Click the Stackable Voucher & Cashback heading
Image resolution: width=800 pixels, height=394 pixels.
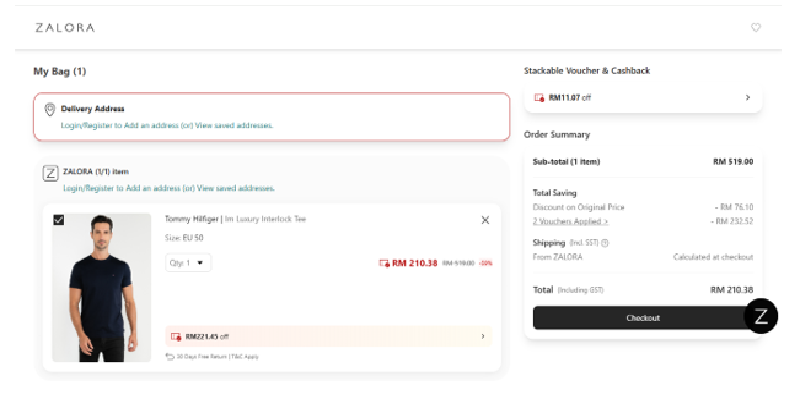[x=587, y=71]
